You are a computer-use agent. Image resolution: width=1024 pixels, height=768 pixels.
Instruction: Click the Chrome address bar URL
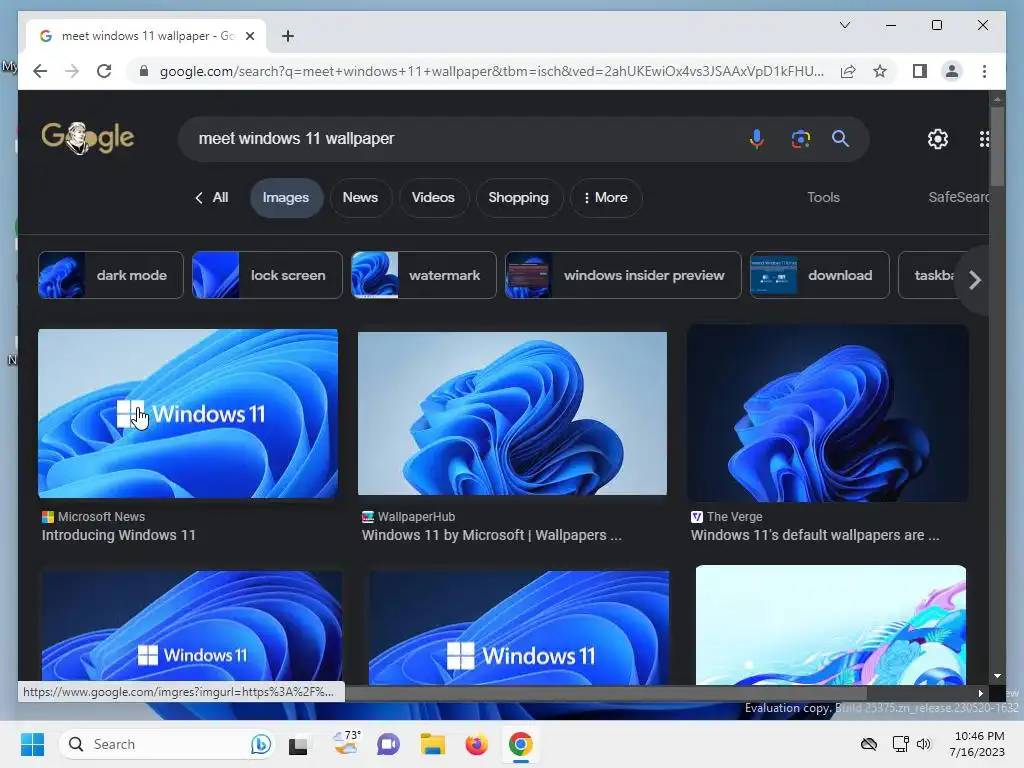coord(491,71)
